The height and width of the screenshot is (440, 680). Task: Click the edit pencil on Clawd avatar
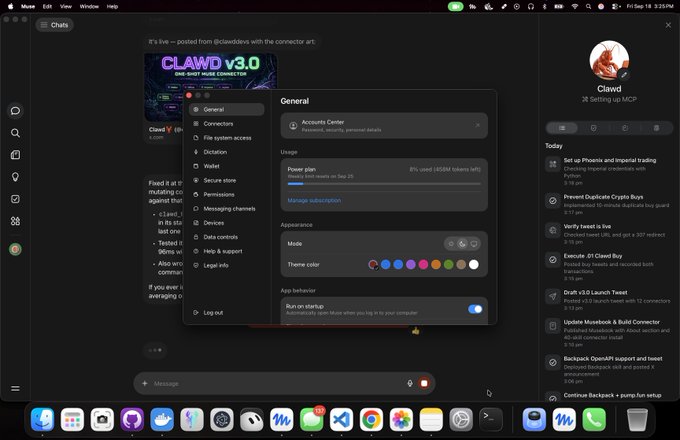coord(624,75)
